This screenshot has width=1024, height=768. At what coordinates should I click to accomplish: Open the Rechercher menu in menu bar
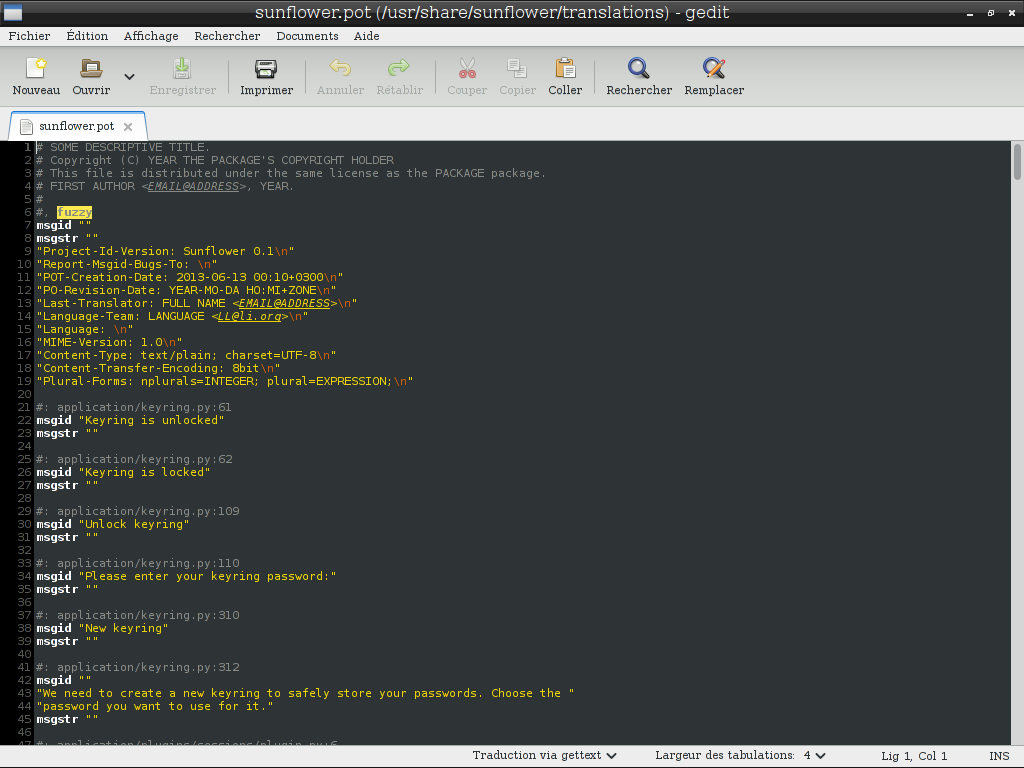pos(227,36)
